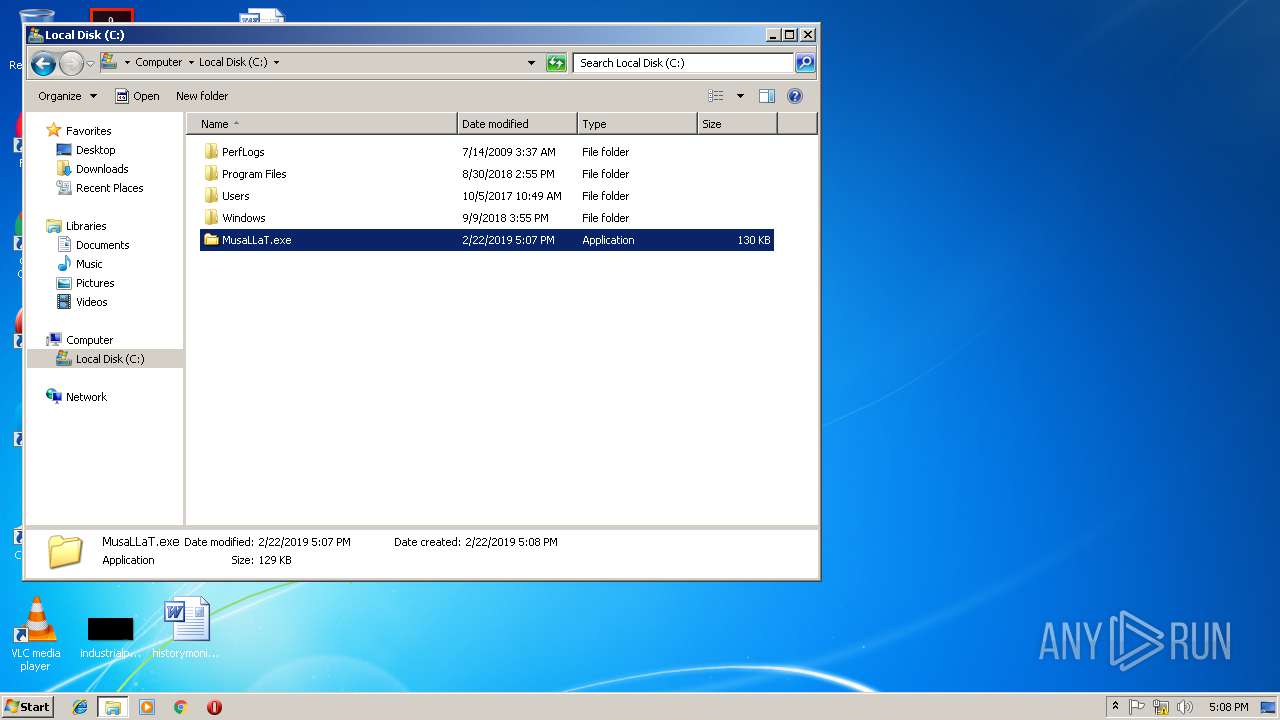Go back using the Back arrow button
Viewport: 1280px width, 720px height.
pyautogui.click(x=43, y=64)
